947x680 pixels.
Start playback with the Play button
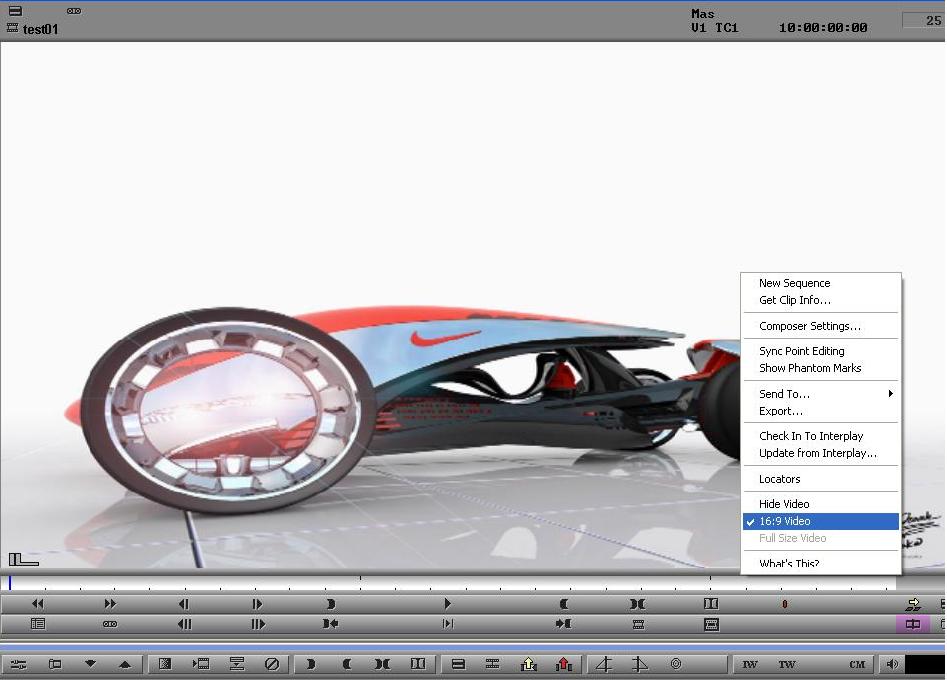447,603
